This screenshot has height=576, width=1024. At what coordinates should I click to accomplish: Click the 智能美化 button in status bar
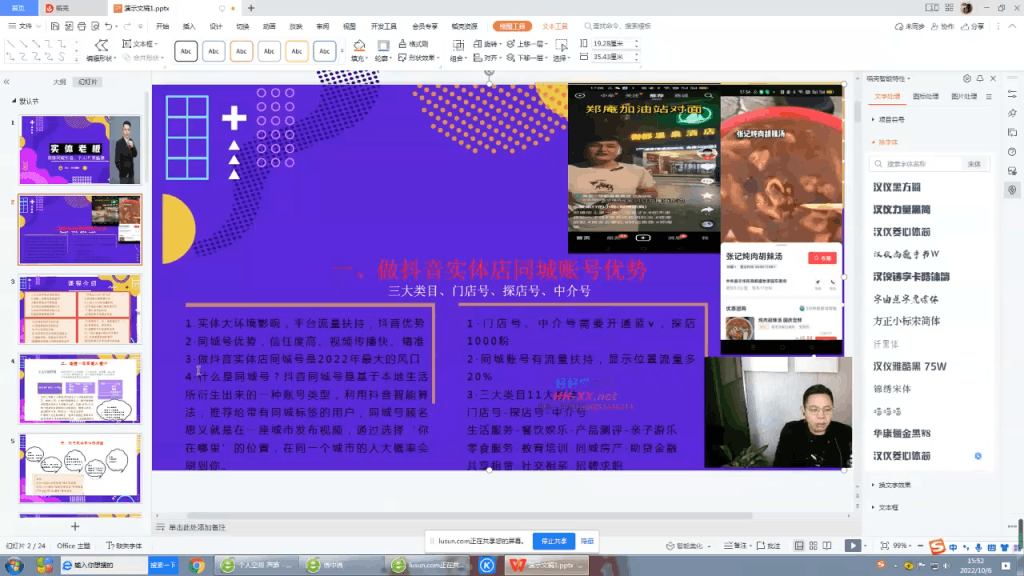686,545
